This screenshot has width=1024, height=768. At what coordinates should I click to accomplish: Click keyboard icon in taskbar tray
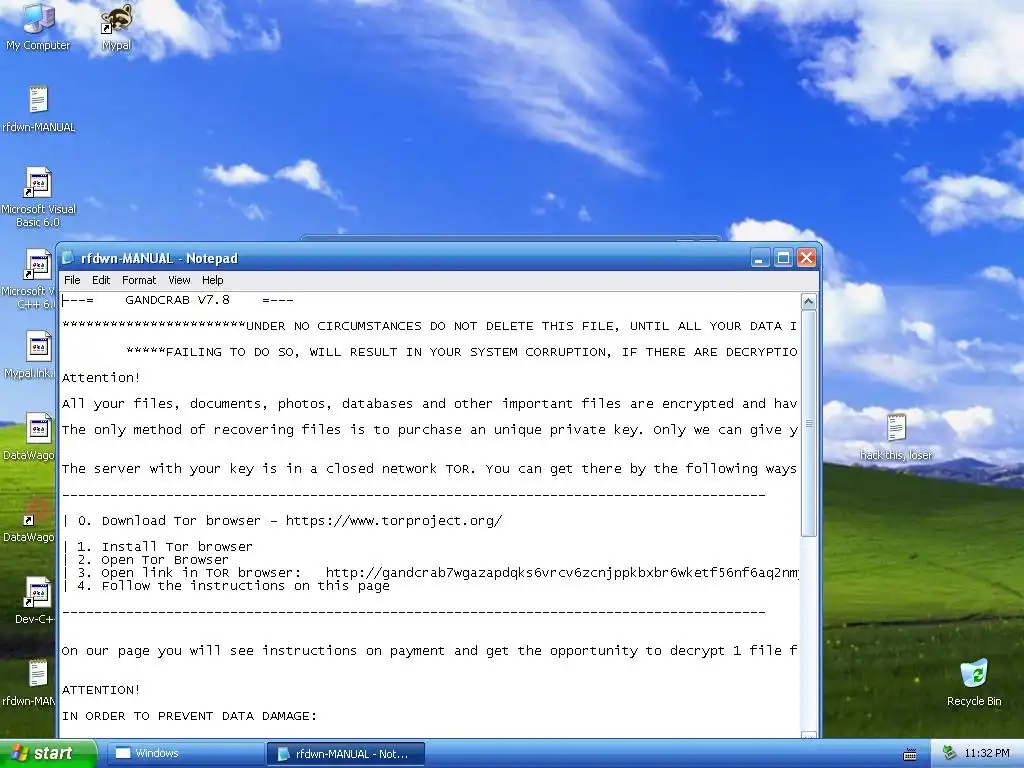(x=910, y=754)
